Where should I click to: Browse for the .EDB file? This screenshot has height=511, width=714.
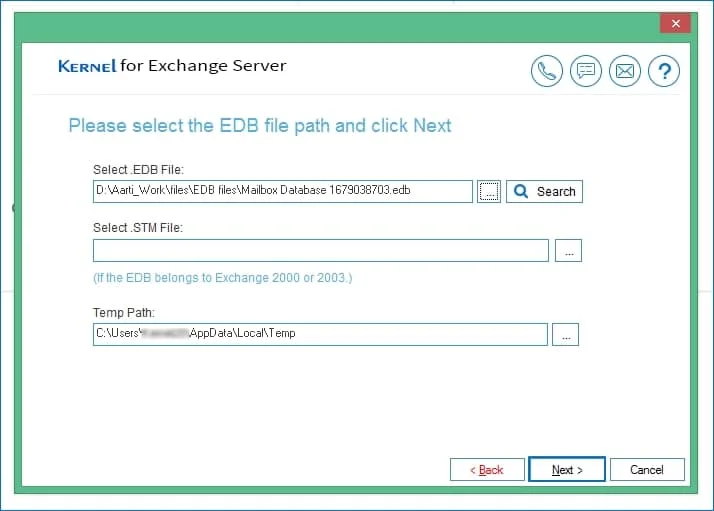coord(489,191)
